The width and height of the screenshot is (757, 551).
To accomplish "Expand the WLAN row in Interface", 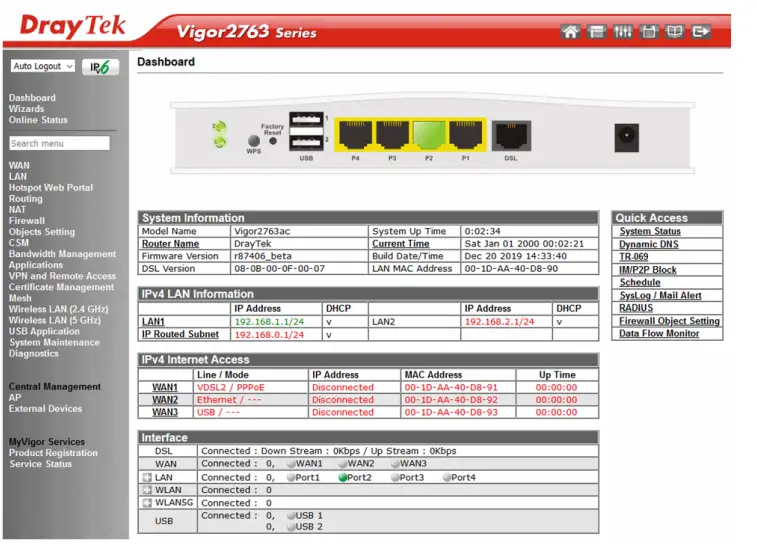I will [x=147, y=490].
